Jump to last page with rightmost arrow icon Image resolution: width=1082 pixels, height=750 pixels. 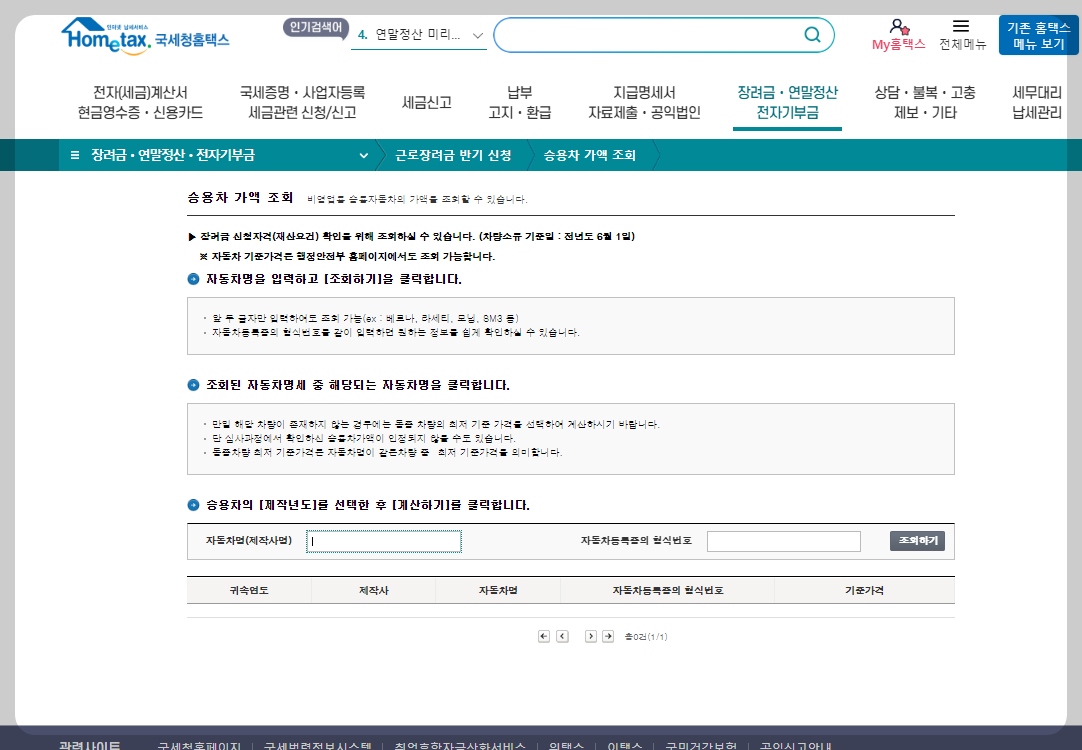point(608,635)
